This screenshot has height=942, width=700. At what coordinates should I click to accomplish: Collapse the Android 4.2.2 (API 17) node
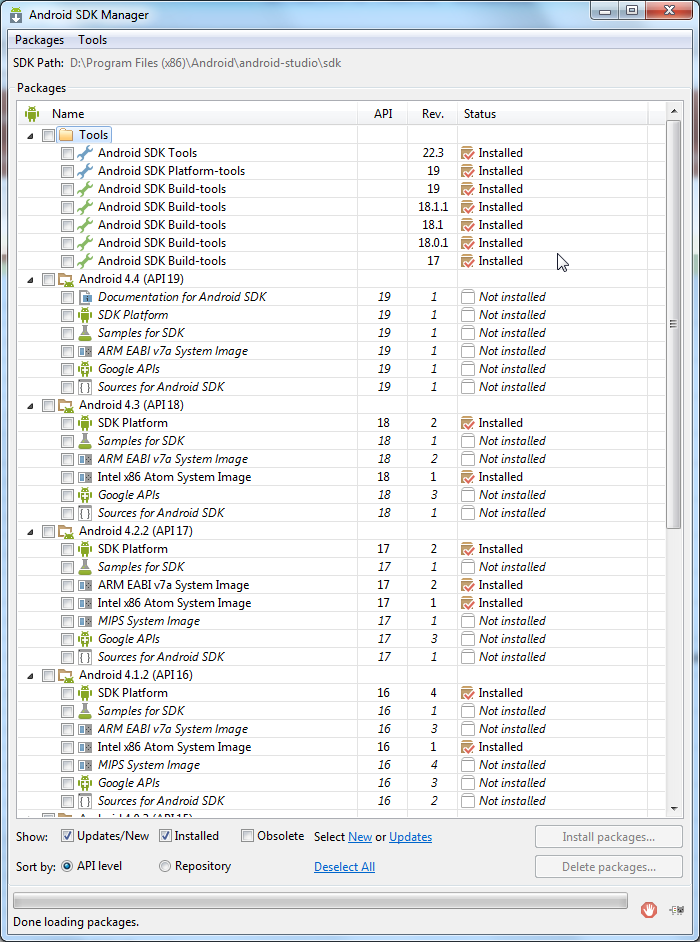[x=30, y=532]
